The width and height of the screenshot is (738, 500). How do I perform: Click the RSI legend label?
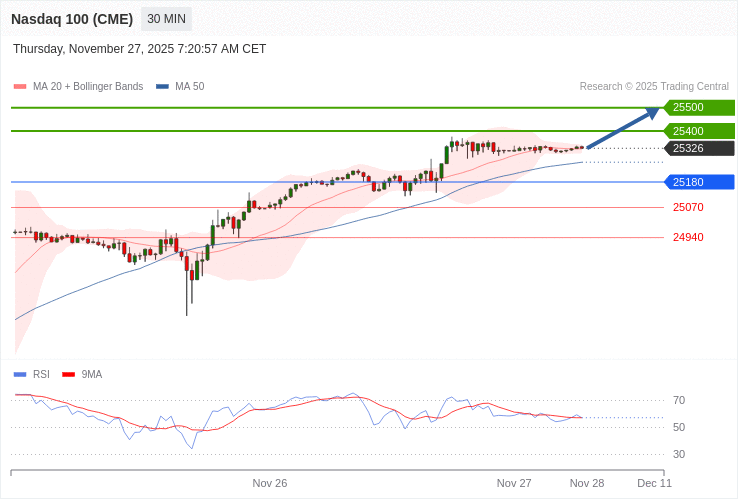pos(41,375)
